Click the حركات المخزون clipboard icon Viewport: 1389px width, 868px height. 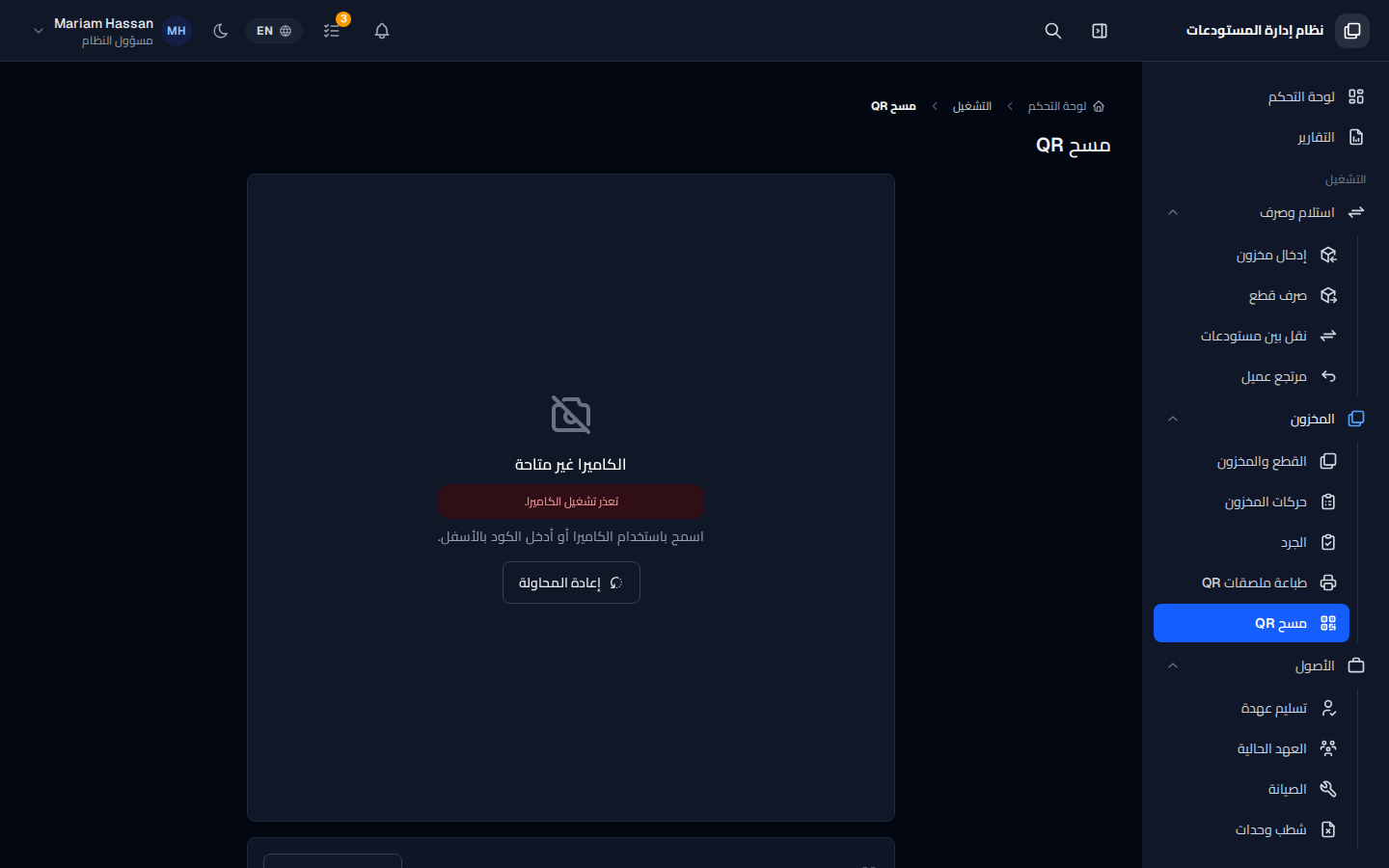click(1328, 502)
